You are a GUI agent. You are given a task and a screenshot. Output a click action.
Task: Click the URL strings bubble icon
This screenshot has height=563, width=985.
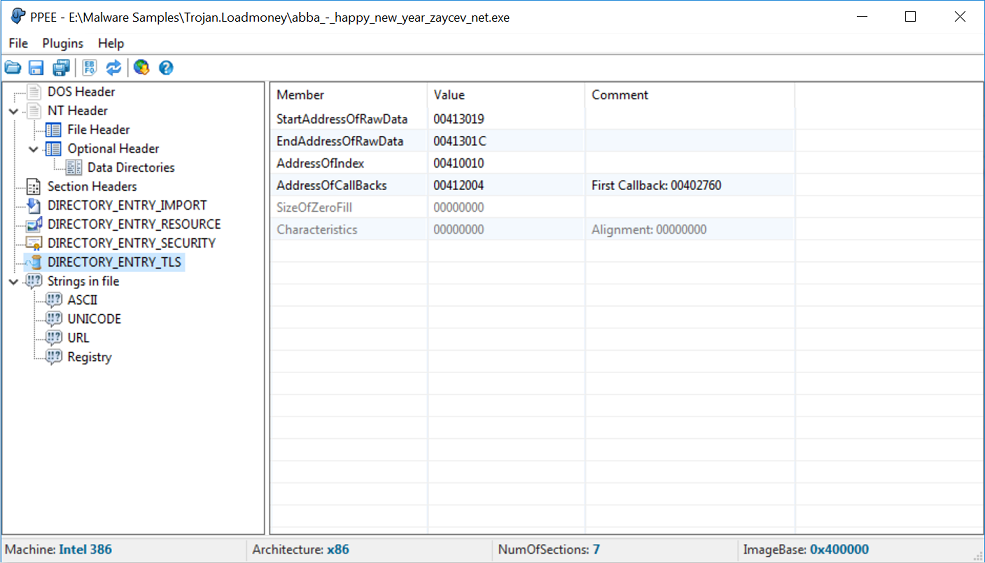coord(54,337)
